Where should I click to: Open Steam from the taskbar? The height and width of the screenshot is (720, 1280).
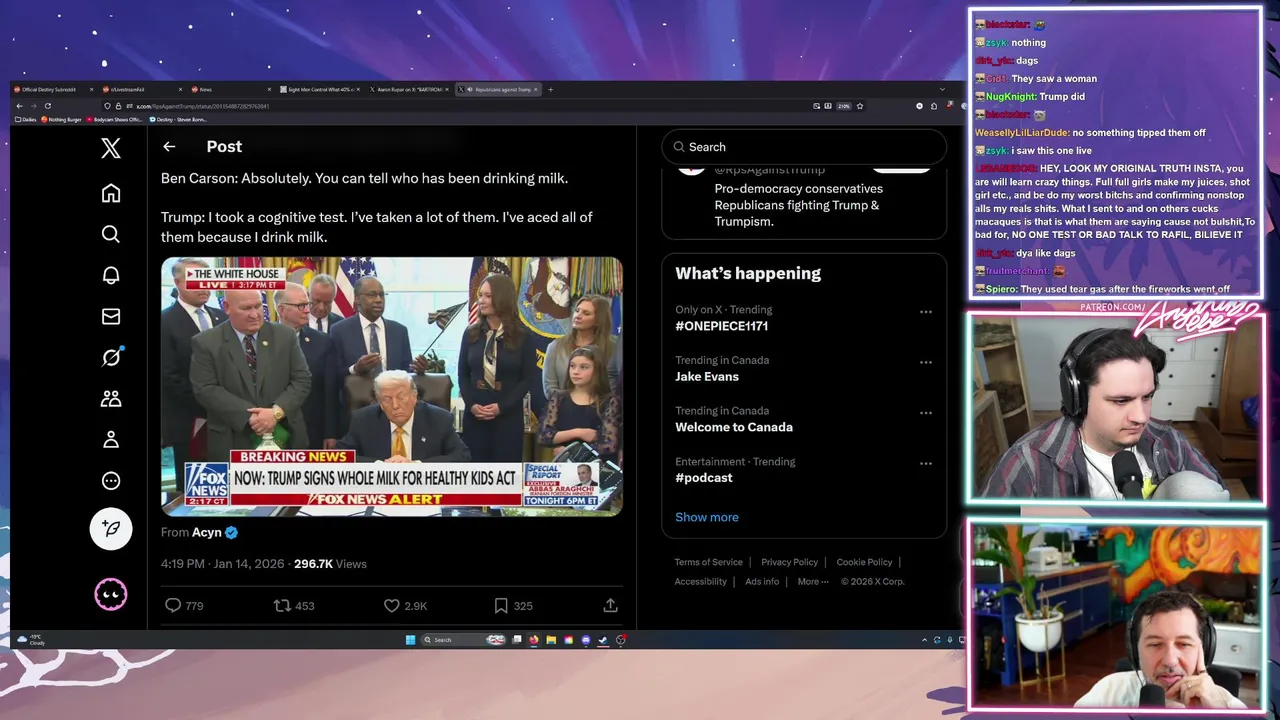(x=603, y=640)
